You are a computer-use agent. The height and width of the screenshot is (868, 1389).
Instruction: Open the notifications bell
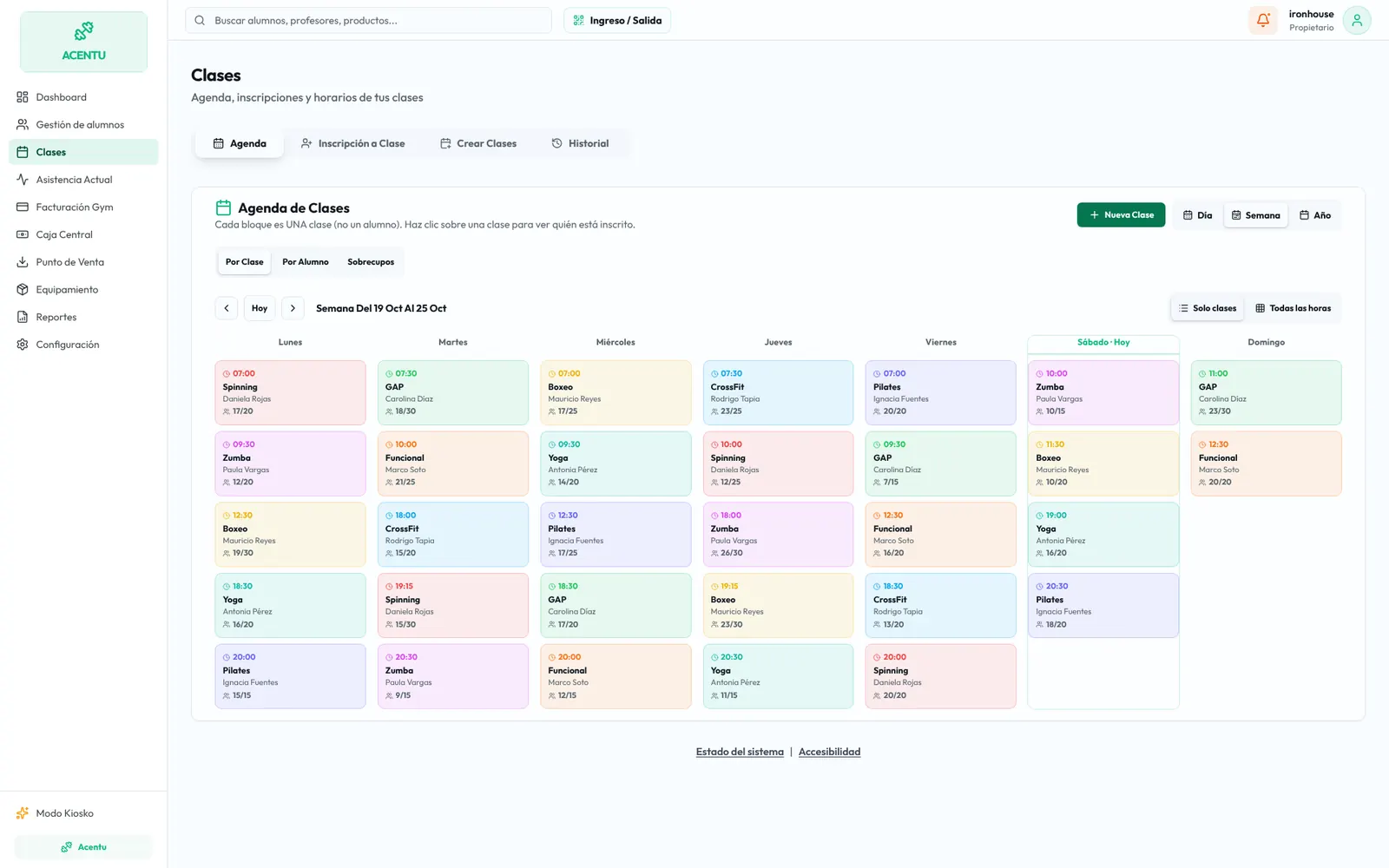click(1263, 20)
